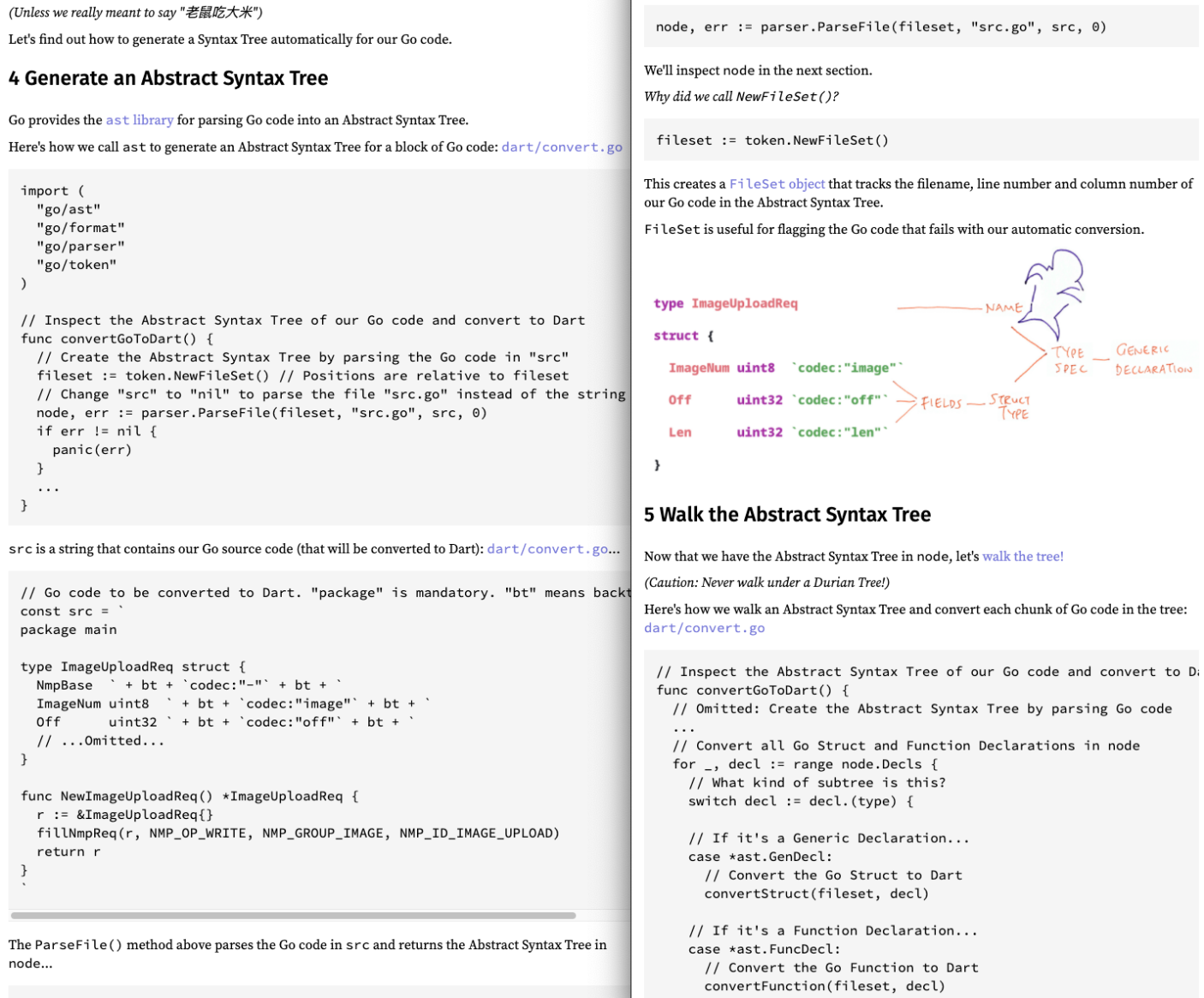Click the handwritten "Generic Declaration" label

[1153, 360]
